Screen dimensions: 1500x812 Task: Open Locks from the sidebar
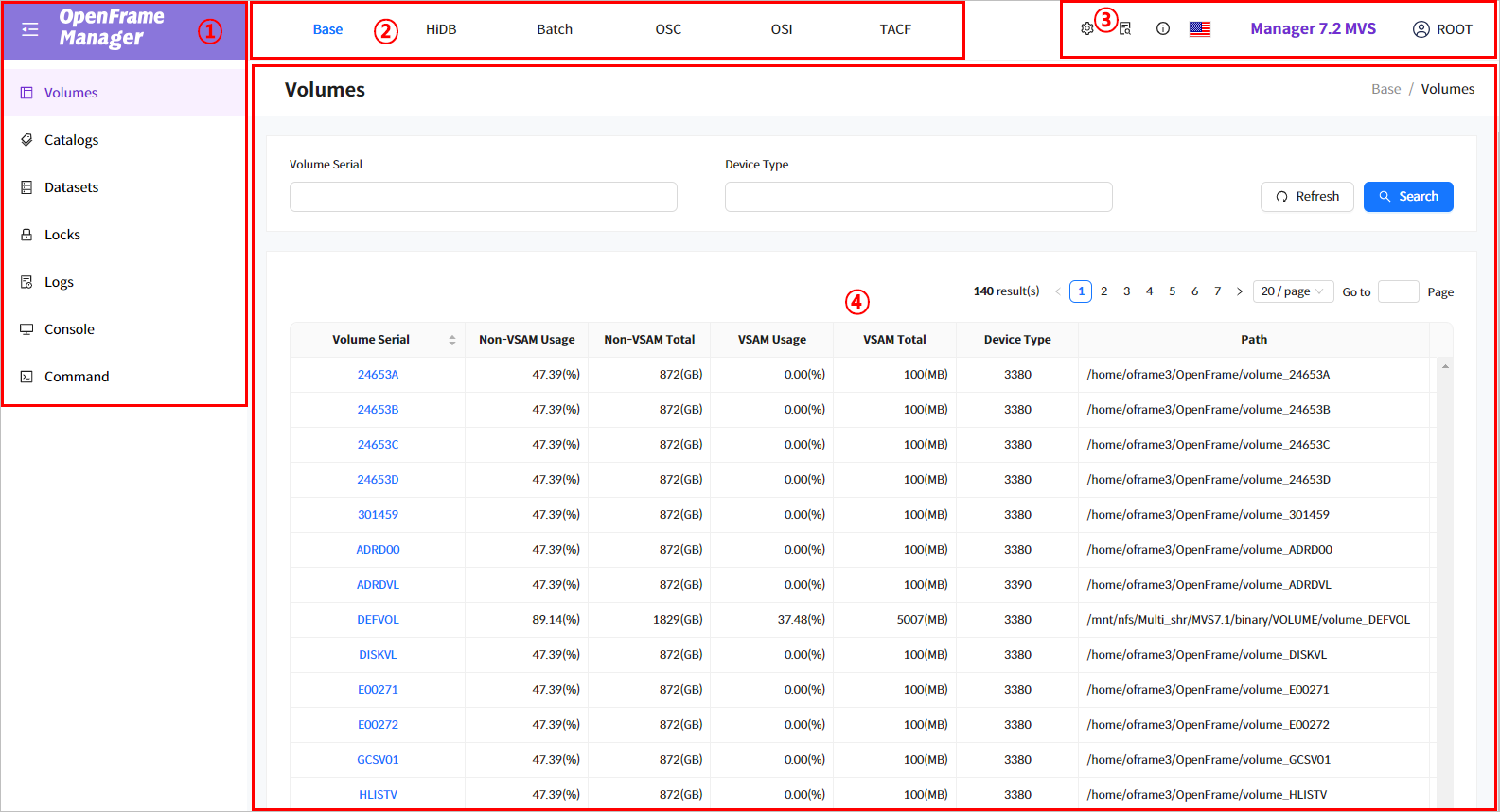tap(62, 235)
